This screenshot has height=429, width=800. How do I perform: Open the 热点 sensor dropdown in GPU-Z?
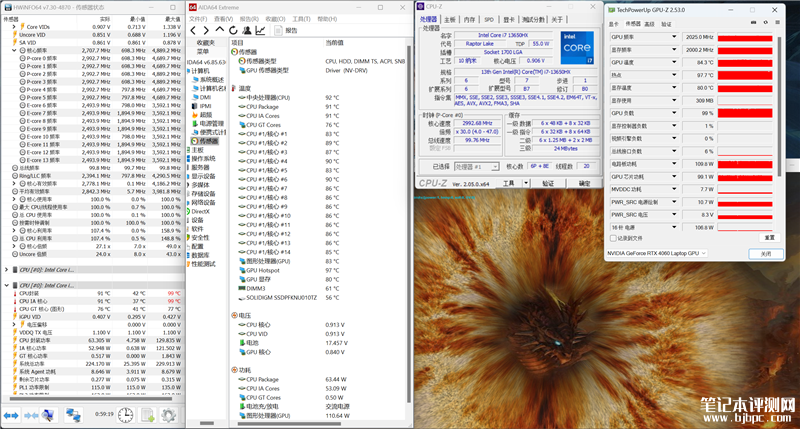(x=674, y=75)
